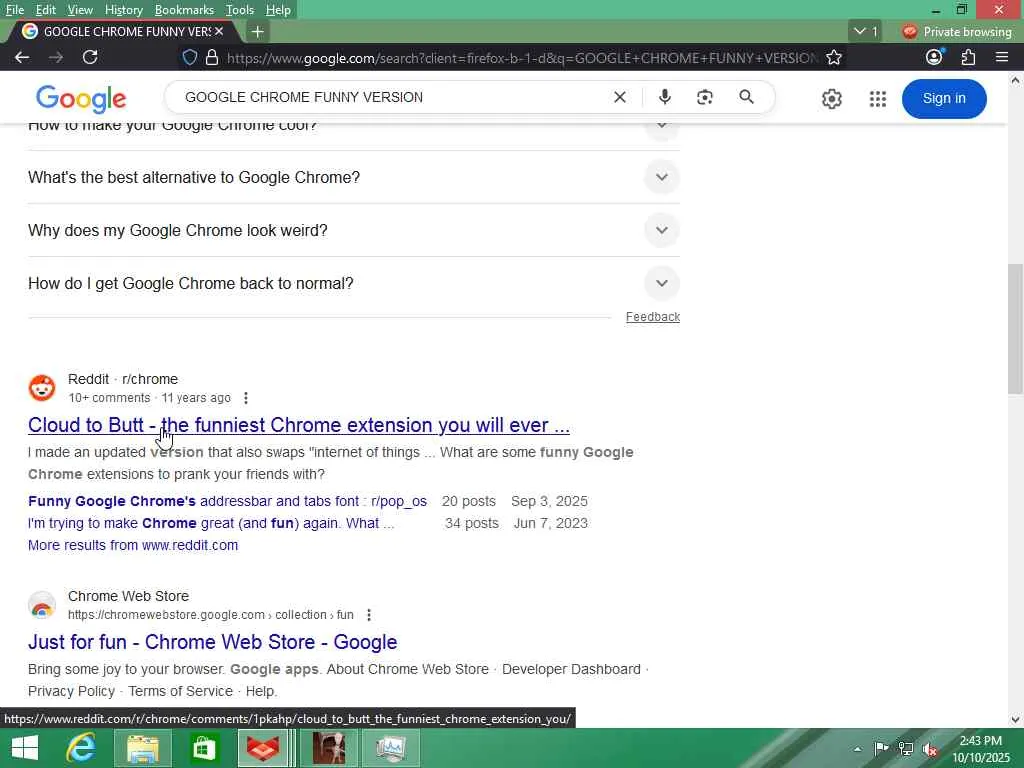Click the Feedback link
Viewport: 1024px width, 768px height.
click(x=652, y=317)
